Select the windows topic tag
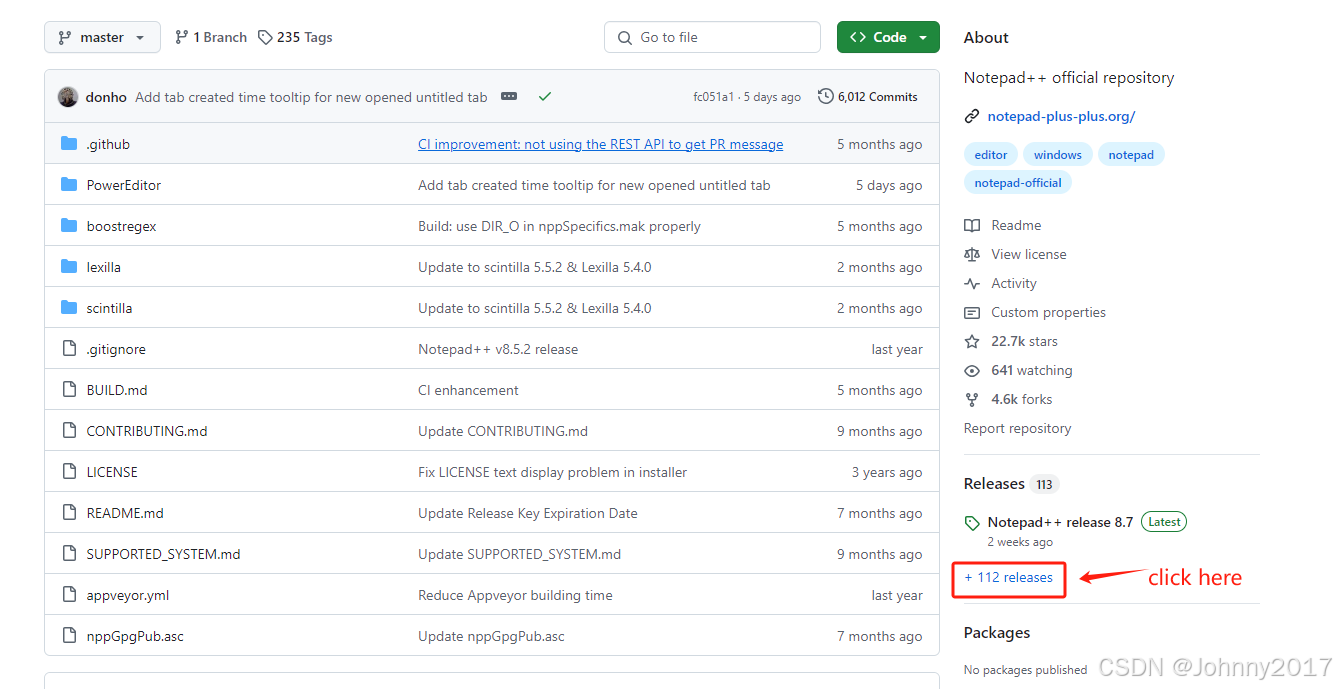 [x=1058, y=155]
